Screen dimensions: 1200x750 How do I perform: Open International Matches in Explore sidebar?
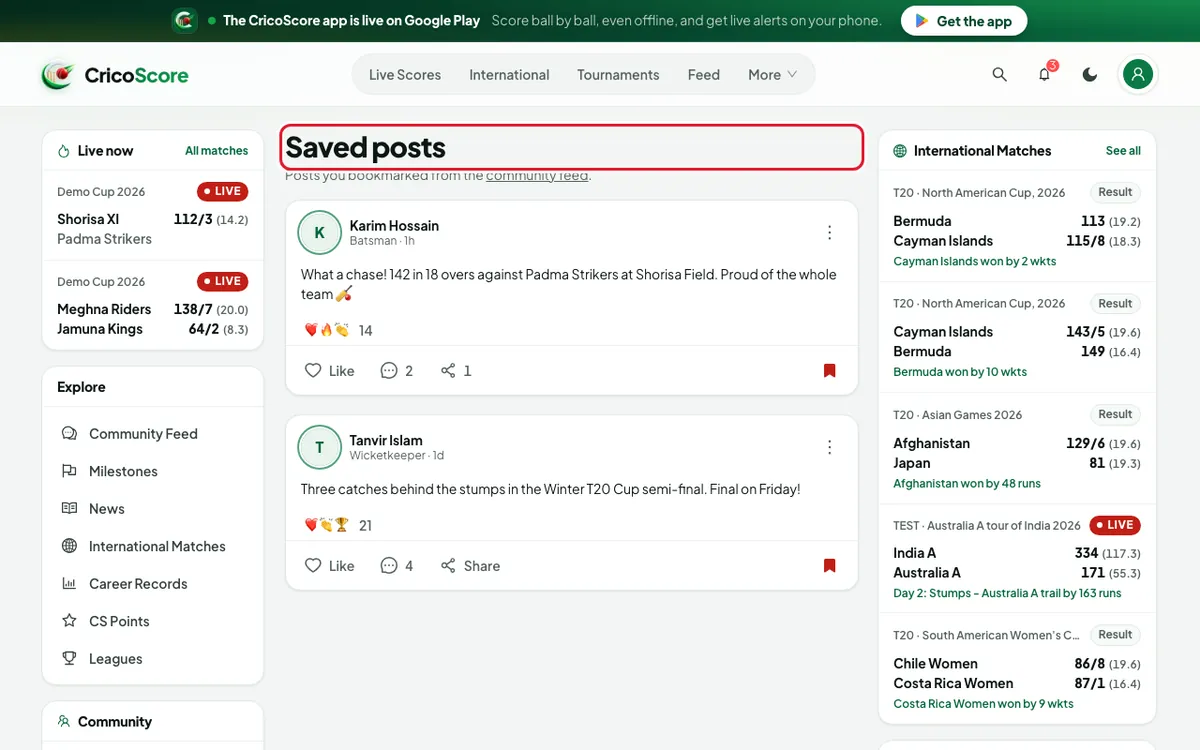[153, 546]
